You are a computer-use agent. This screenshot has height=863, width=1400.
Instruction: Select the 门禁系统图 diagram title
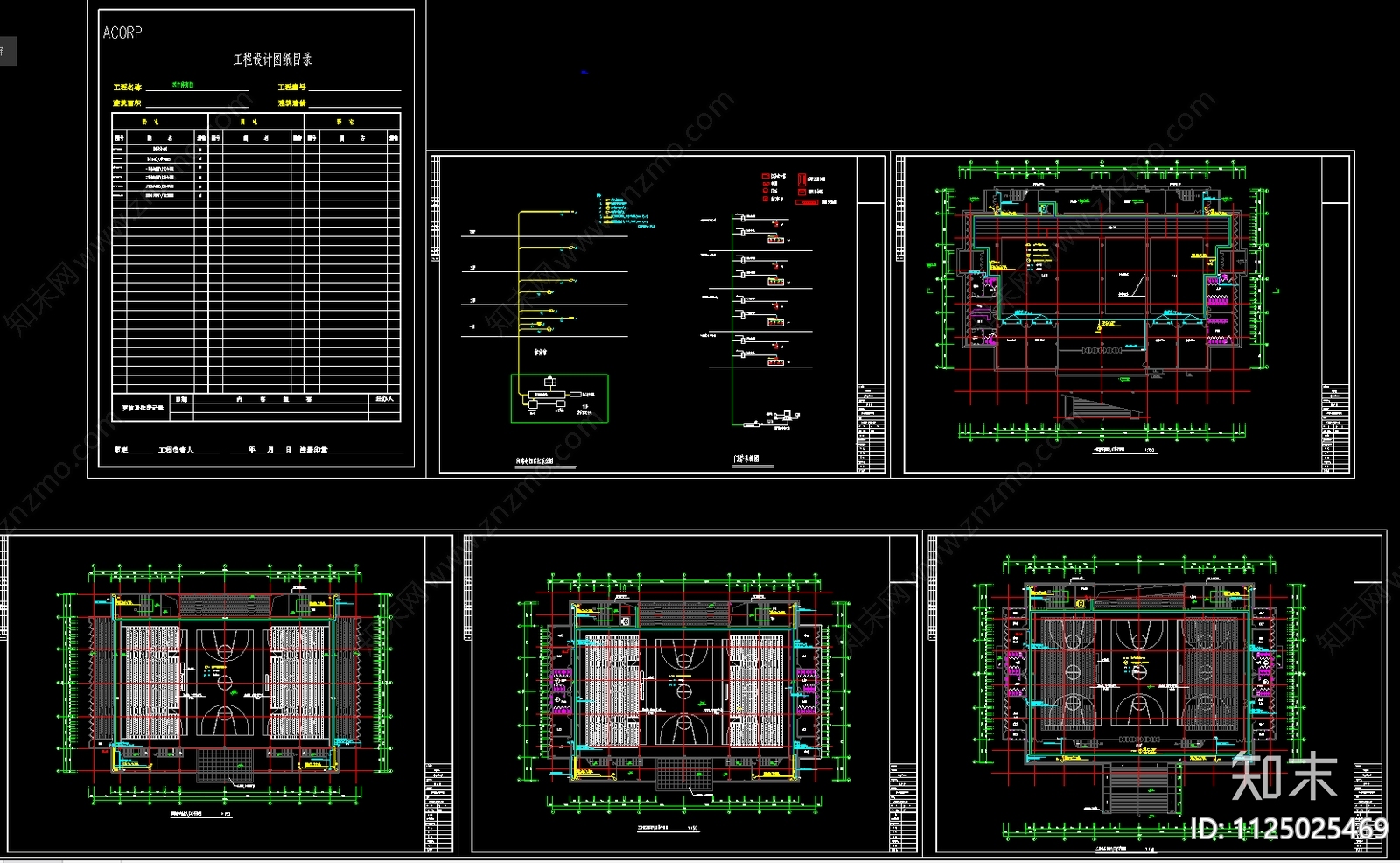tap(745, 459)
